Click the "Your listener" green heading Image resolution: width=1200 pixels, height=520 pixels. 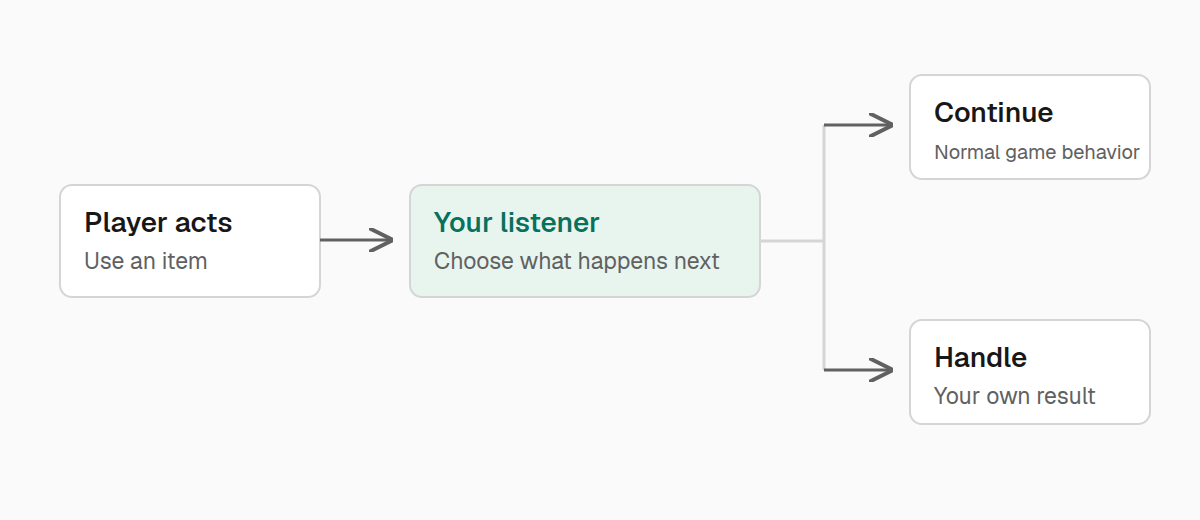tap(517, 222)
